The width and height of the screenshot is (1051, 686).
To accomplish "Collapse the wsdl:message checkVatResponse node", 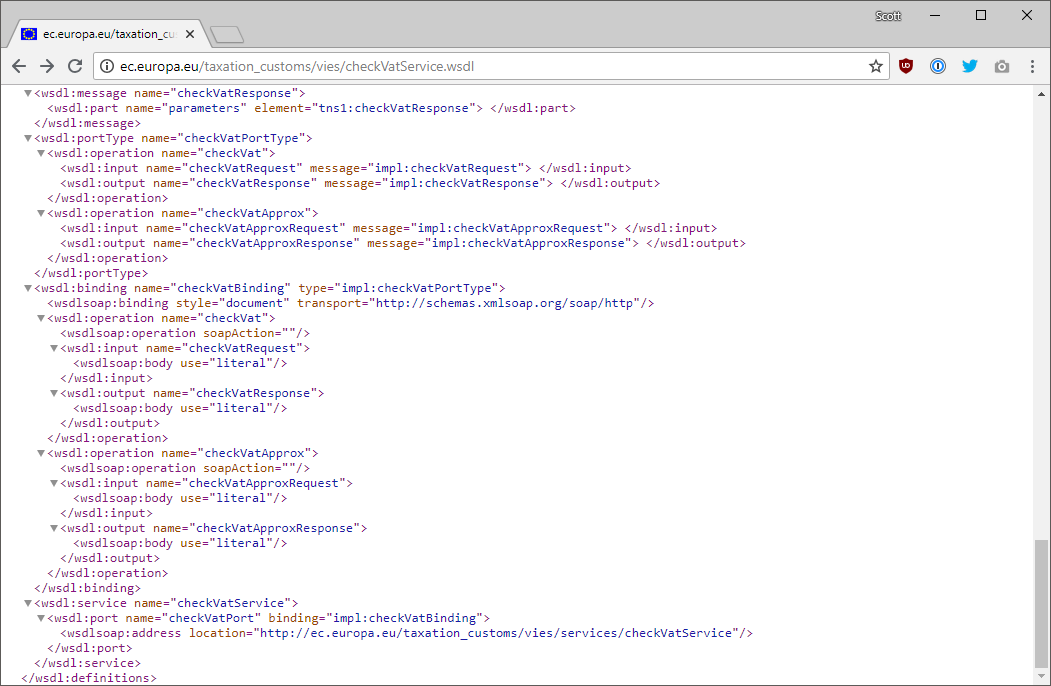I will (x=28, y=93).
